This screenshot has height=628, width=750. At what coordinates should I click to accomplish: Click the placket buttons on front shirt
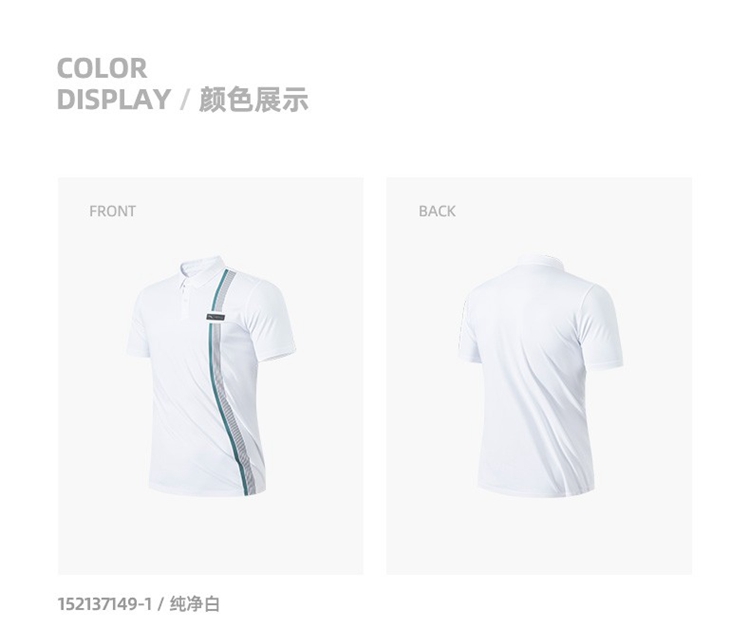tap(184, 299)
